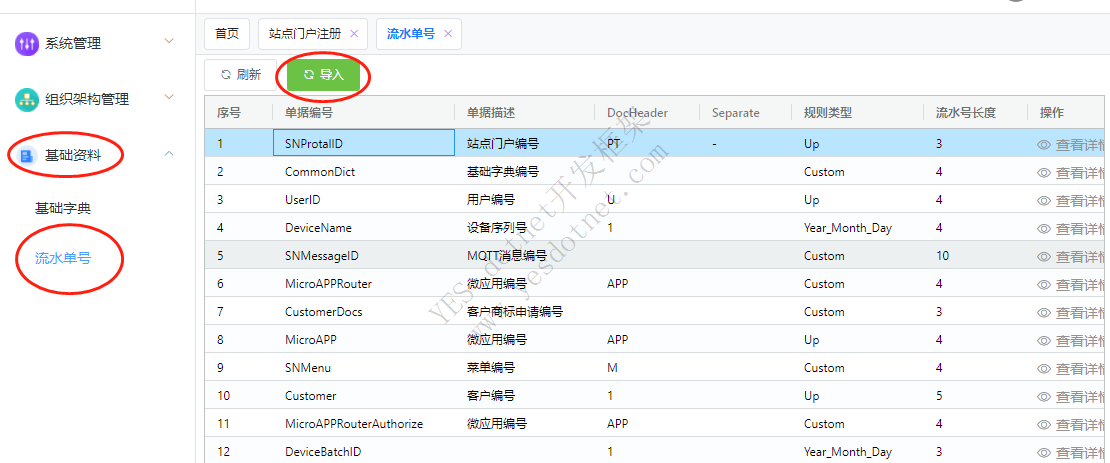The height and width of the screenshot is (463, 1110).
Task: Click eye icon in DeviceName row
Action: point(1044,229)
